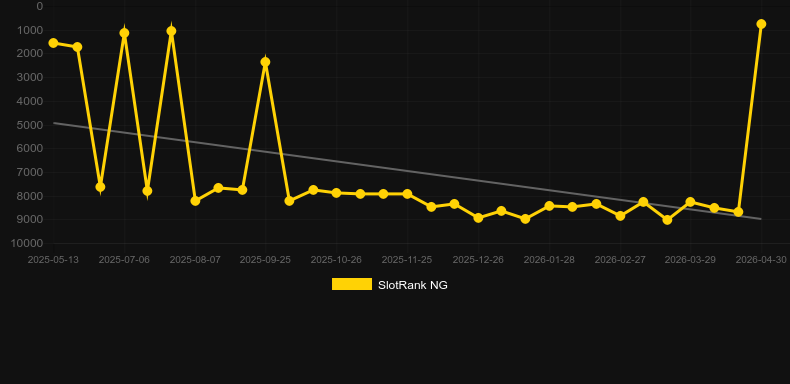Click the 2025-08-07 x-axis date label
Screen dimensions: 790x384
pyautogui.click(x=195, y=260)
